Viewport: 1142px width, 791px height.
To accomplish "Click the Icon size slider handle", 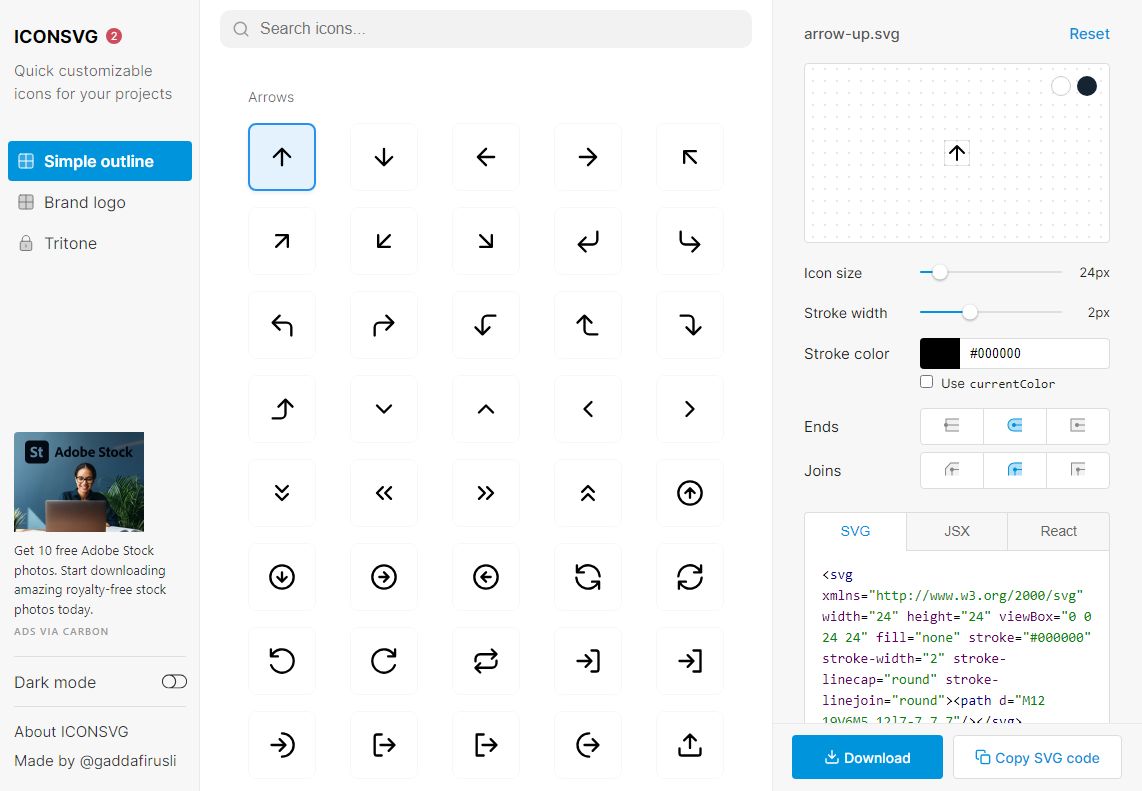I will (940, 272).
